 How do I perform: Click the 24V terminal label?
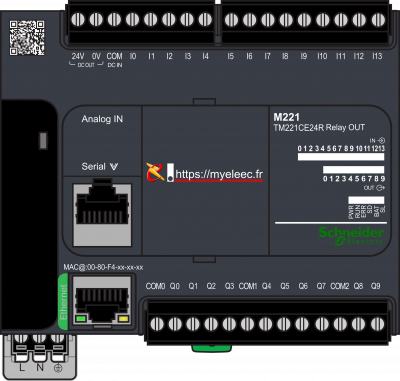pos(78,56)
